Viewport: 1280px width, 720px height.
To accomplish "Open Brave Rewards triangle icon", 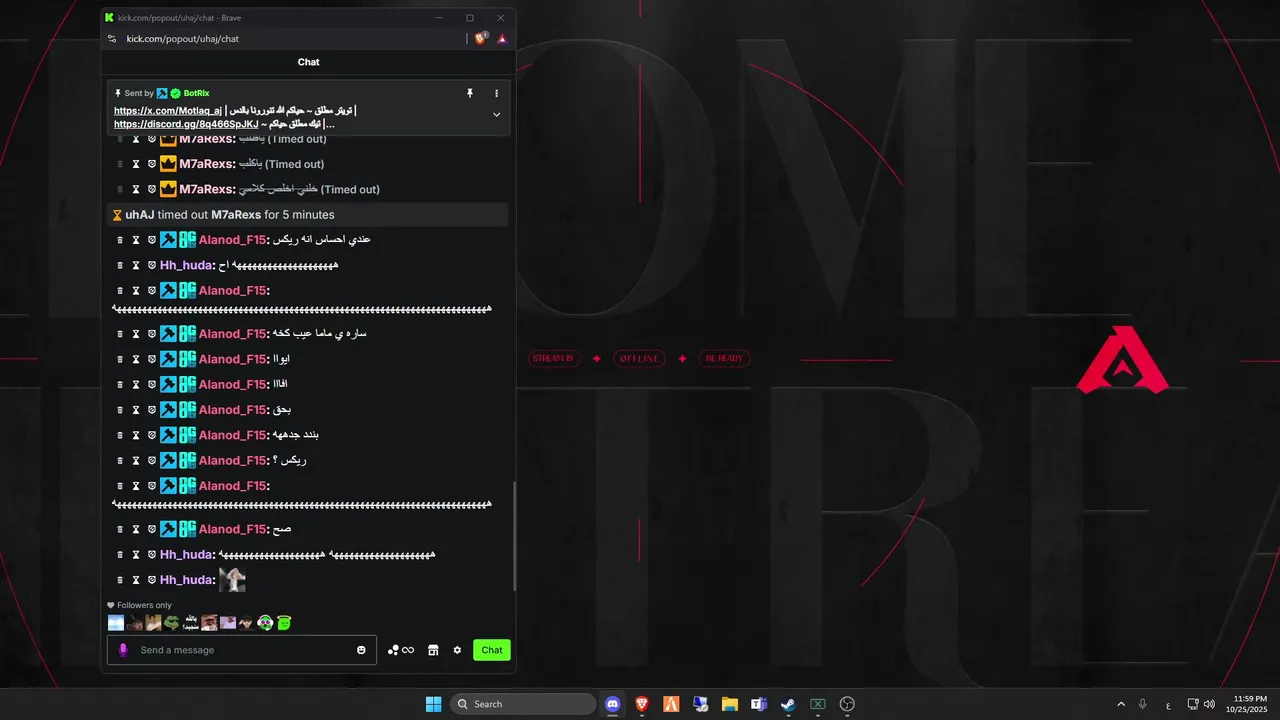I will [502, 39].
